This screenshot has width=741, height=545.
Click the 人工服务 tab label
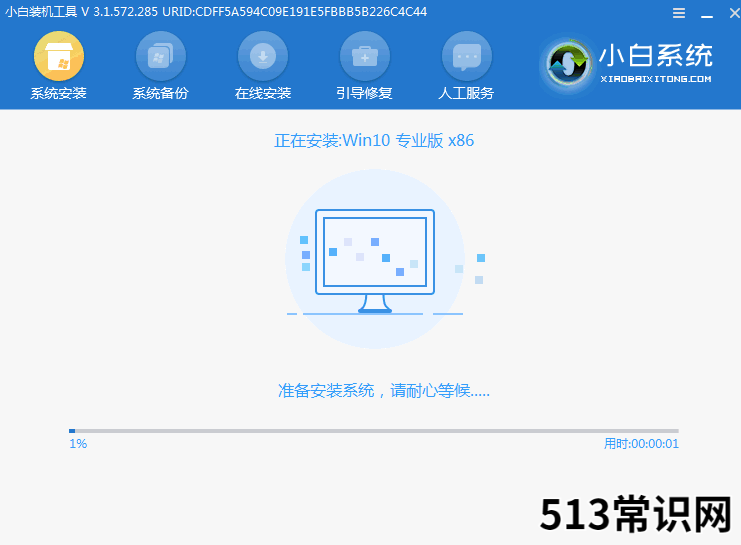[466, 93]
